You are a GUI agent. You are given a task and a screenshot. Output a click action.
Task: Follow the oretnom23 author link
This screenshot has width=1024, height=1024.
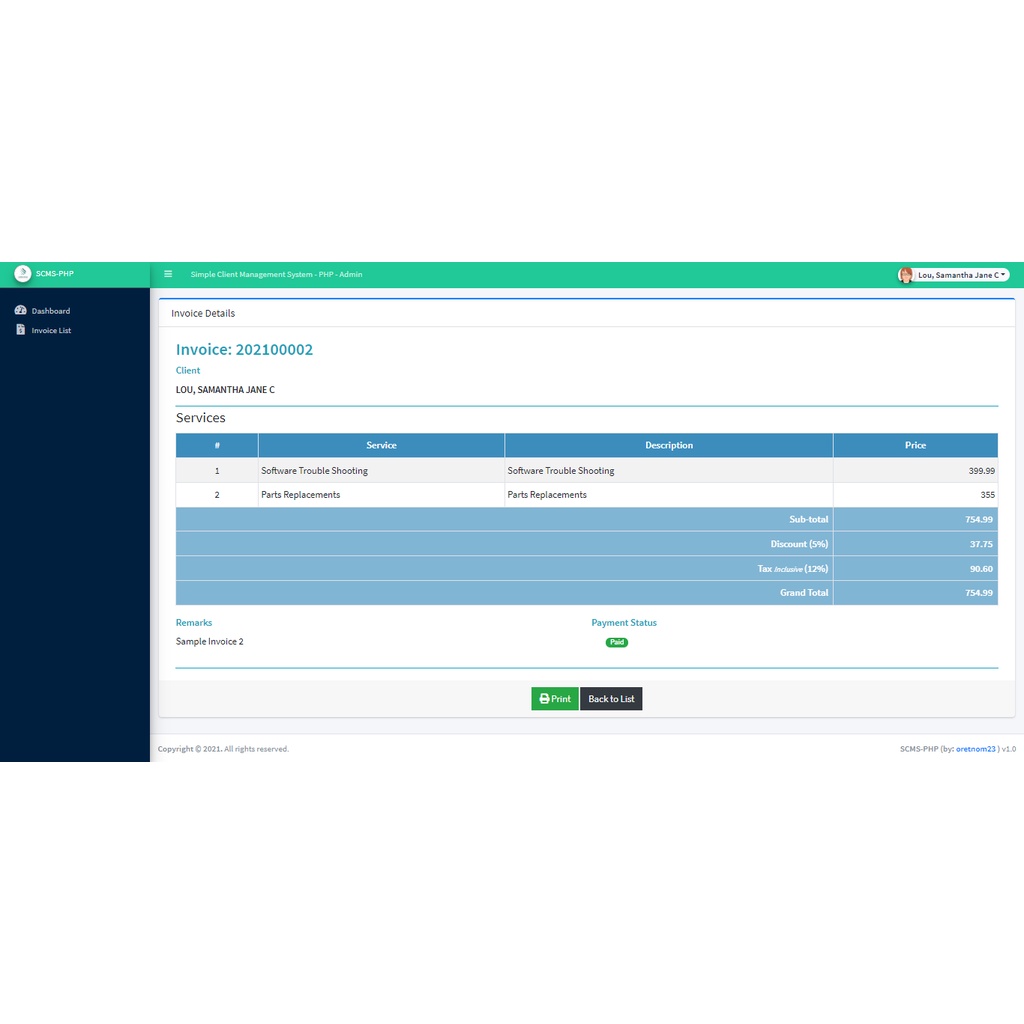point(975,749)
